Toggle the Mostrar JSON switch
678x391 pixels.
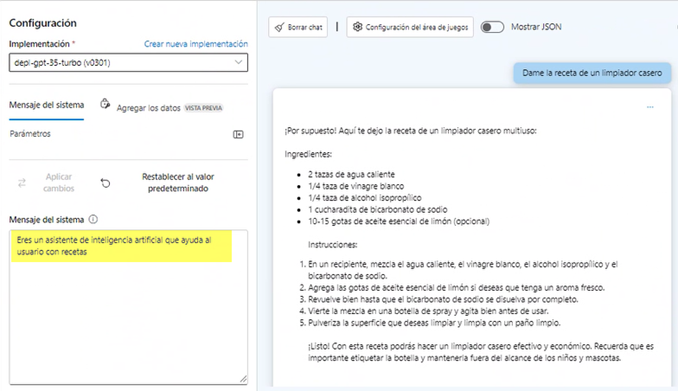pos(492,27)
